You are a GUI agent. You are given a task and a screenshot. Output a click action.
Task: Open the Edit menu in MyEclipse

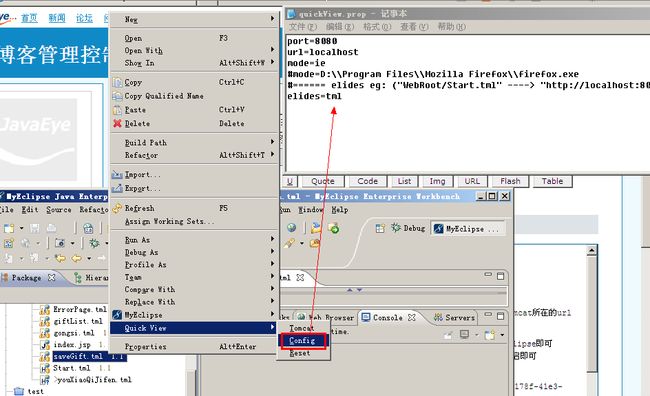point(30,210)
